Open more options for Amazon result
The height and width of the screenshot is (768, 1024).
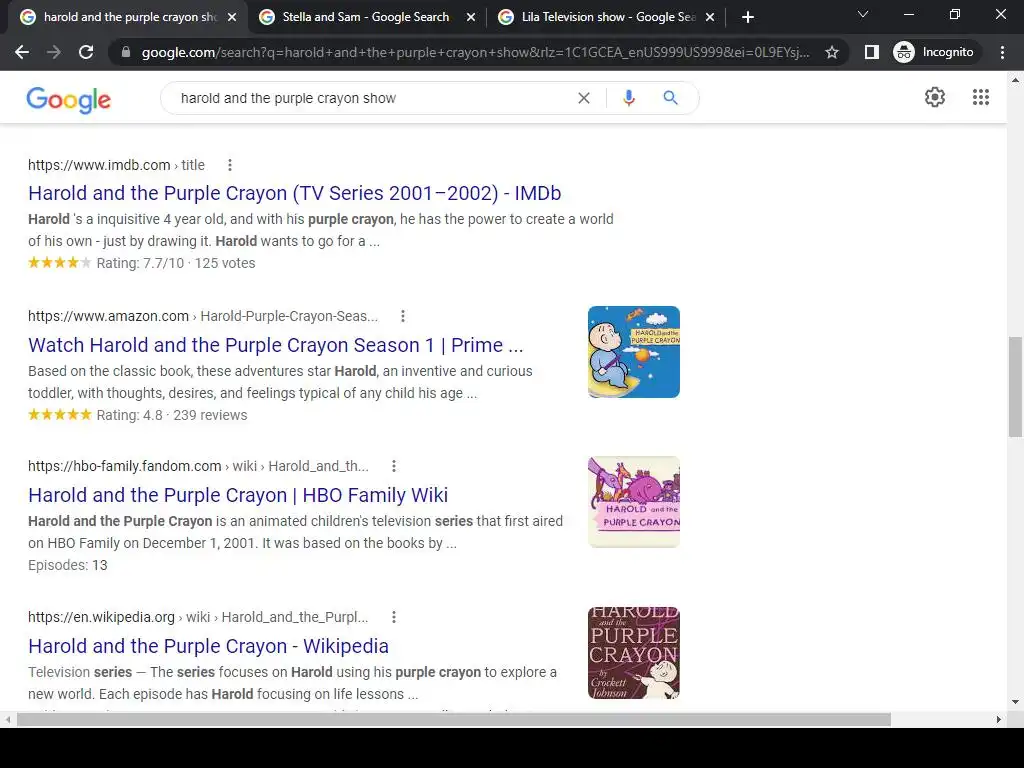pos(402,316)
